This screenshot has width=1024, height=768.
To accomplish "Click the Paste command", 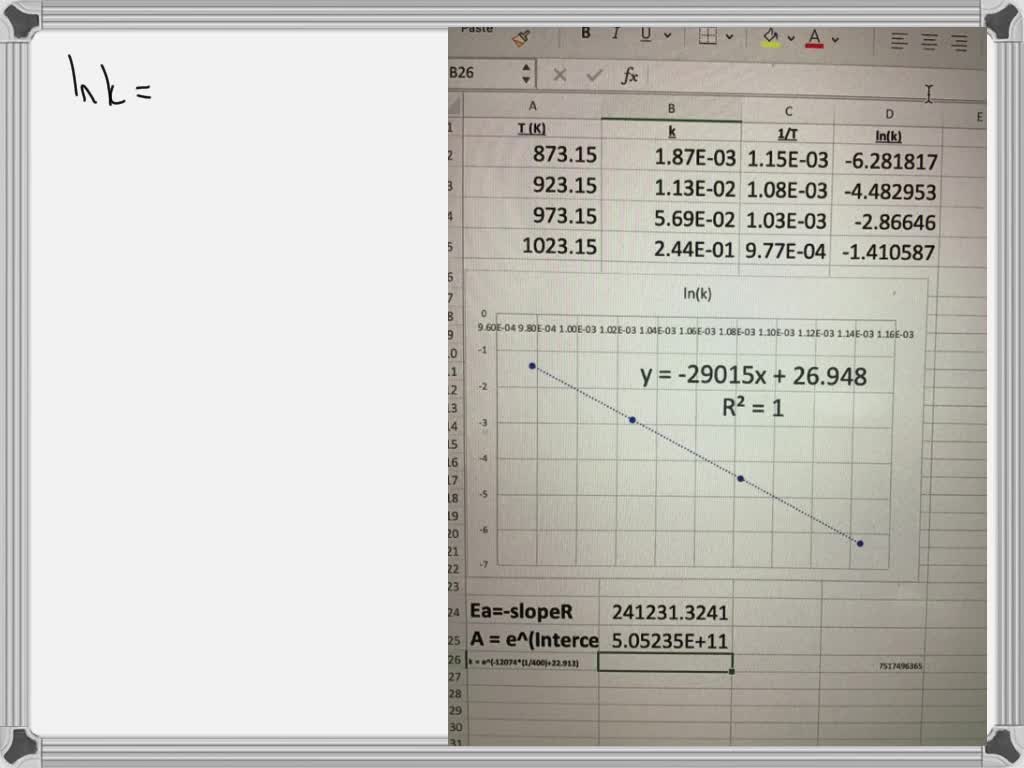I will coord(477,28).
